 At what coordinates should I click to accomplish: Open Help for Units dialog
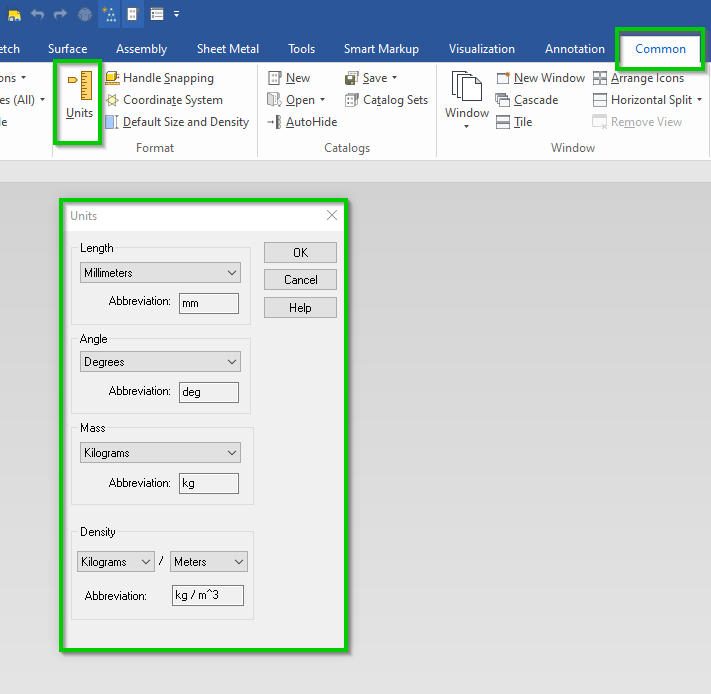point(301,308)
